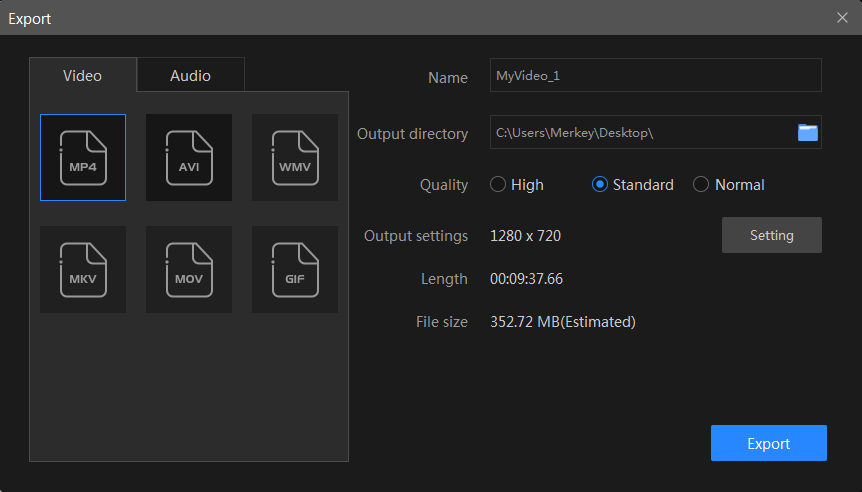Close the Export dialog
Image resolution: width=862 pixels, height=492 pixels.
tap(842, 18)
